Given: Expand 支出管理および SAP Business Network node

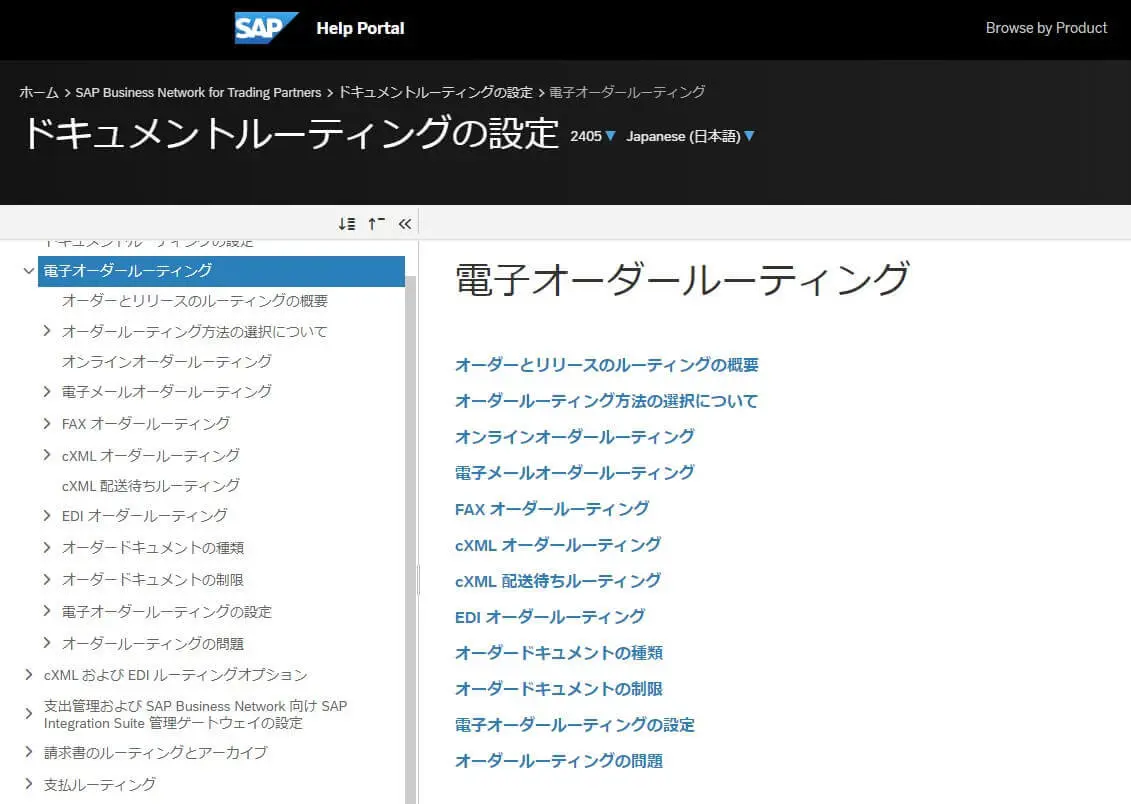Looking at the screenshot, I should pyautogui.click(x=28, y=714).
